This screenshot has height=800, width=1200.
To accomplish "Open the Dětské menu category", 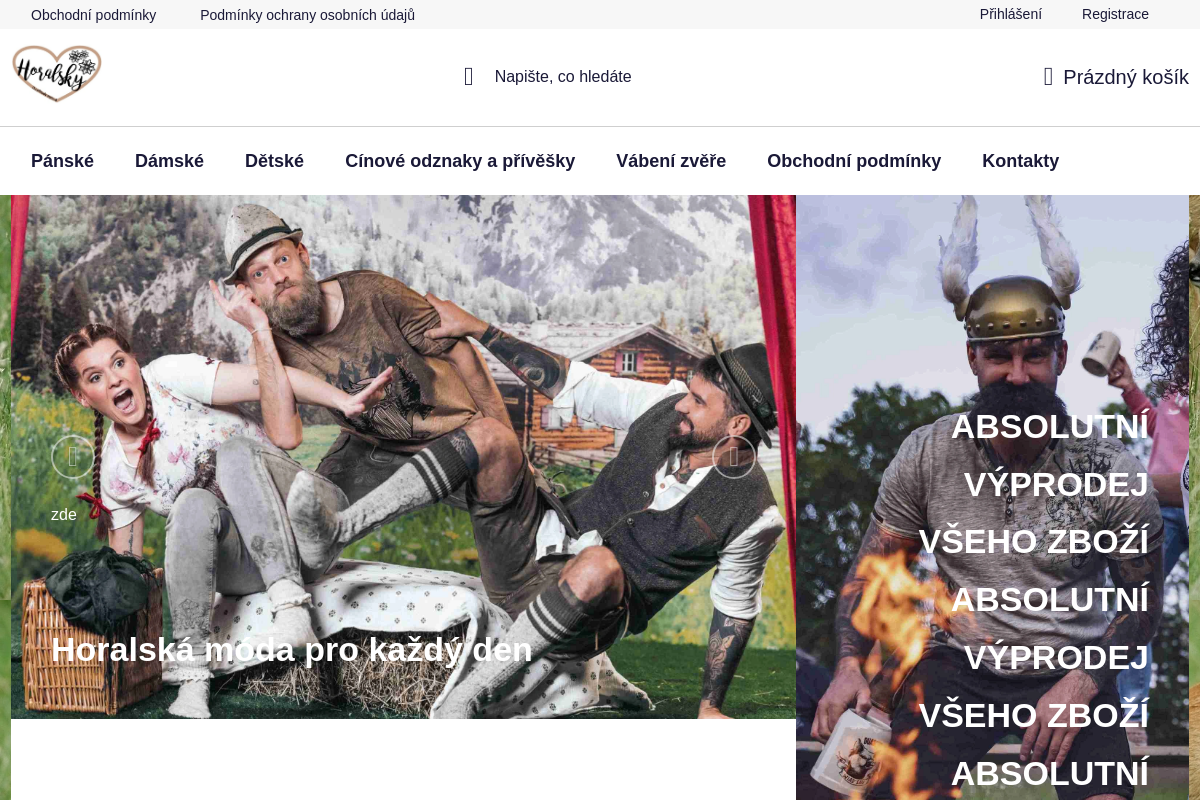I will (274, 161).
